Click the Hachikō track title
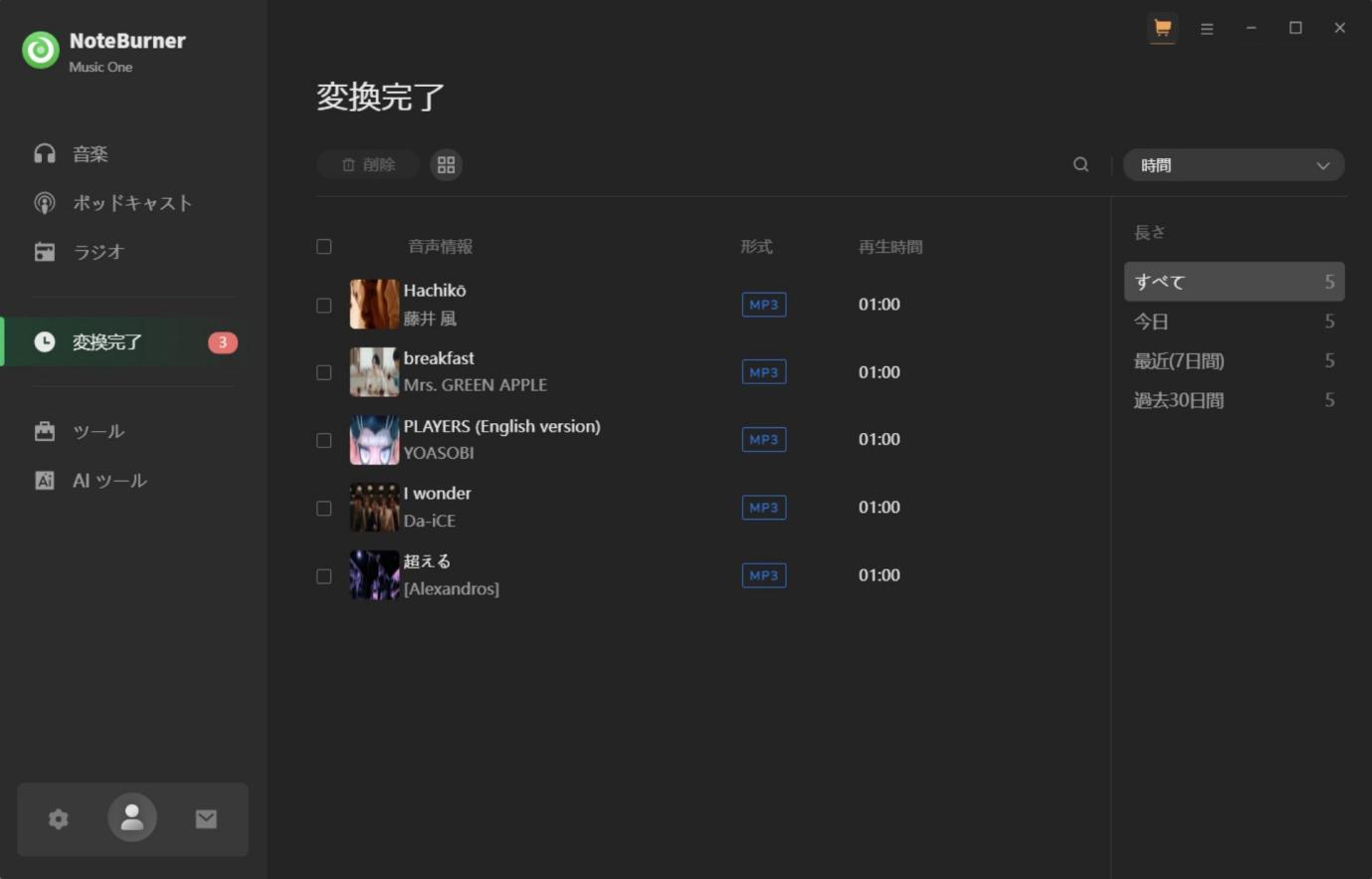This screenshot has width=1372, height=879. [435, 291]
